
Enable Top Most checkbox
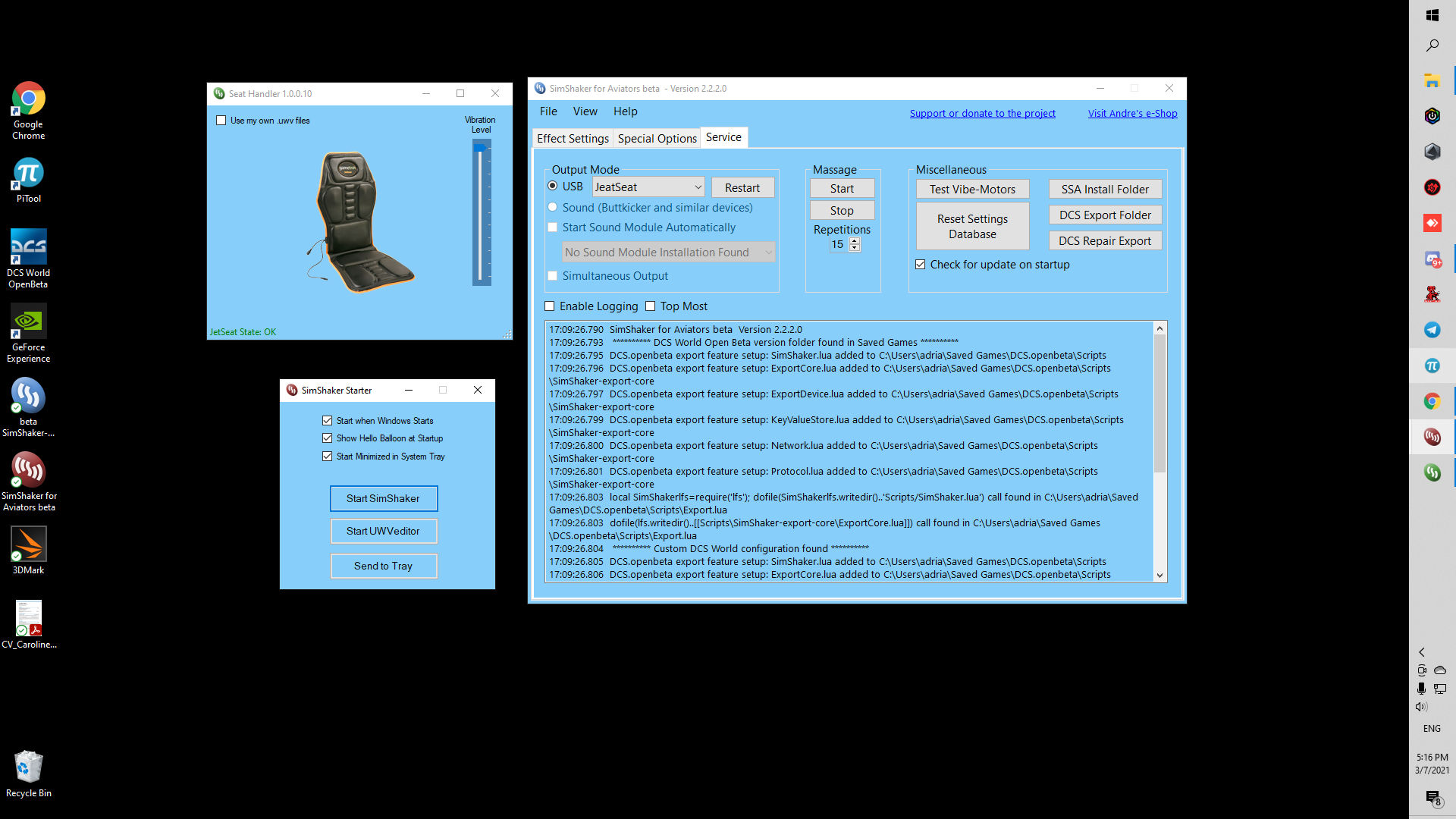[x=650, y=306]
